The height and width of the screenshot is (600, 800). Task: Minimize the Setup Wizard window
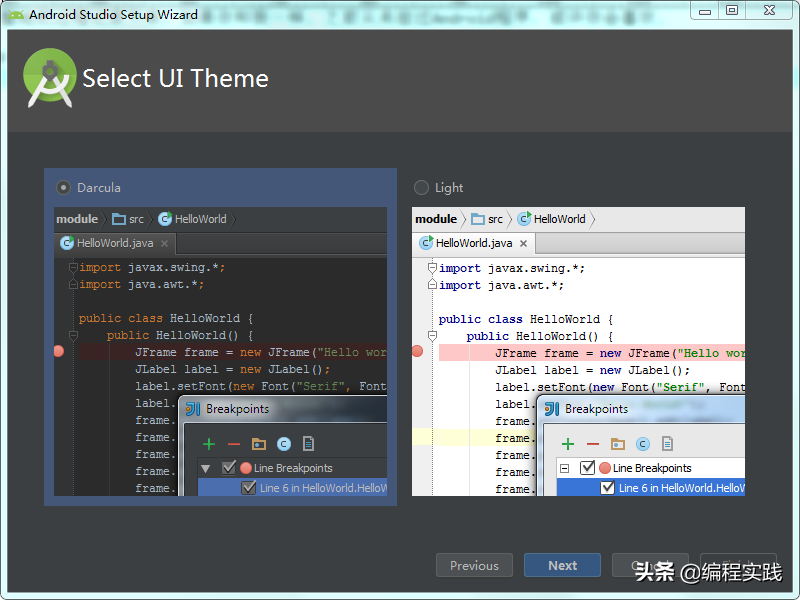point(705,11)
